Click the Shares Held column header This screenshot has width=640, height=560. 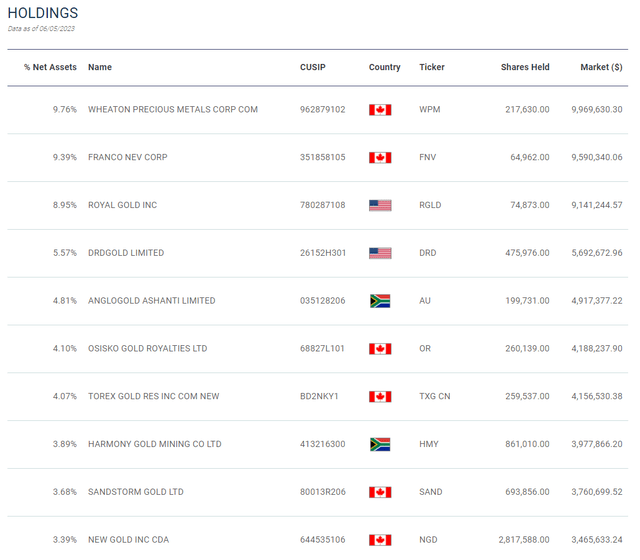pos(525,67)
